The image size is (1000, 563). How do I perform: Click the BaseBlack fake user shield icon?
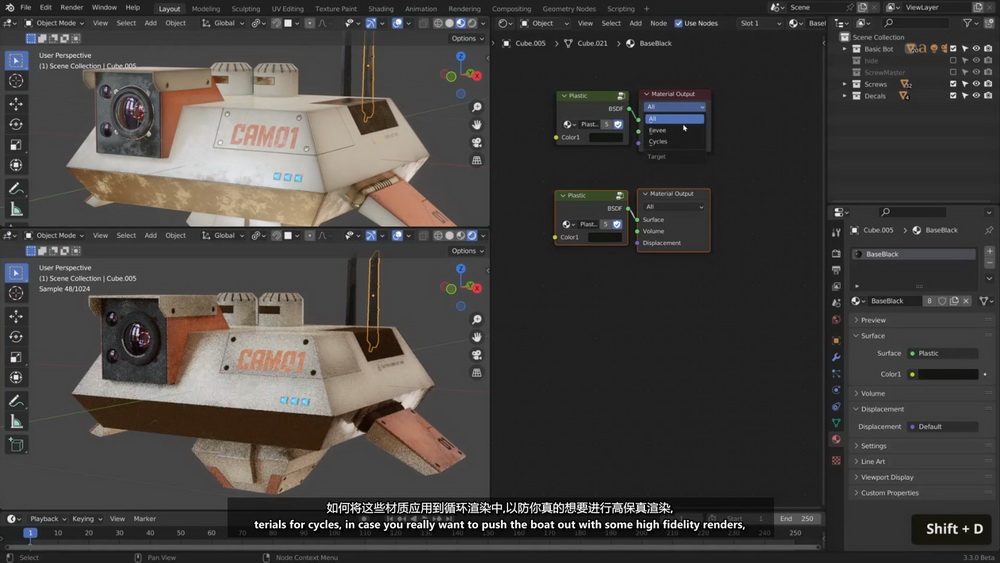click(942, 301)
